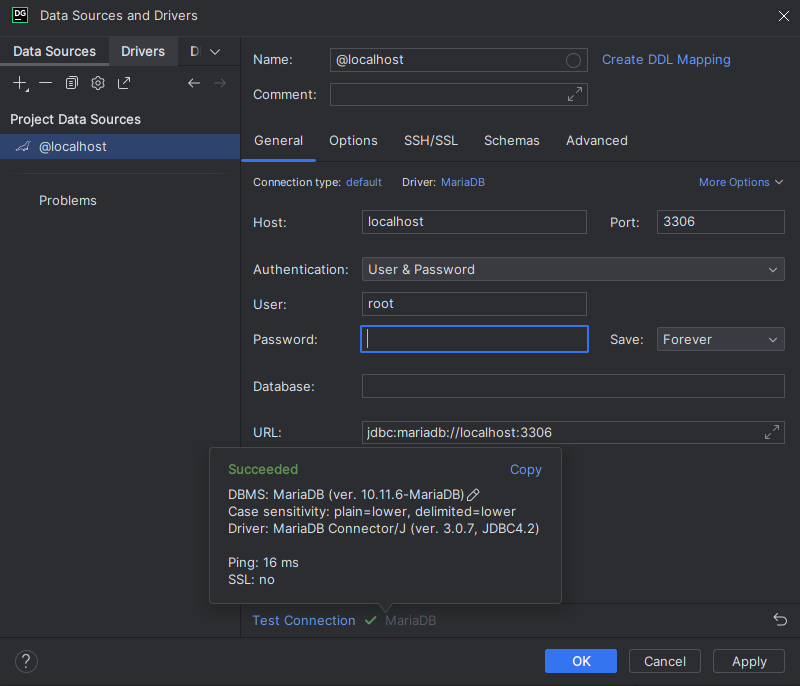
Task: Click the 'SSL: no' text
Action: 251,580
